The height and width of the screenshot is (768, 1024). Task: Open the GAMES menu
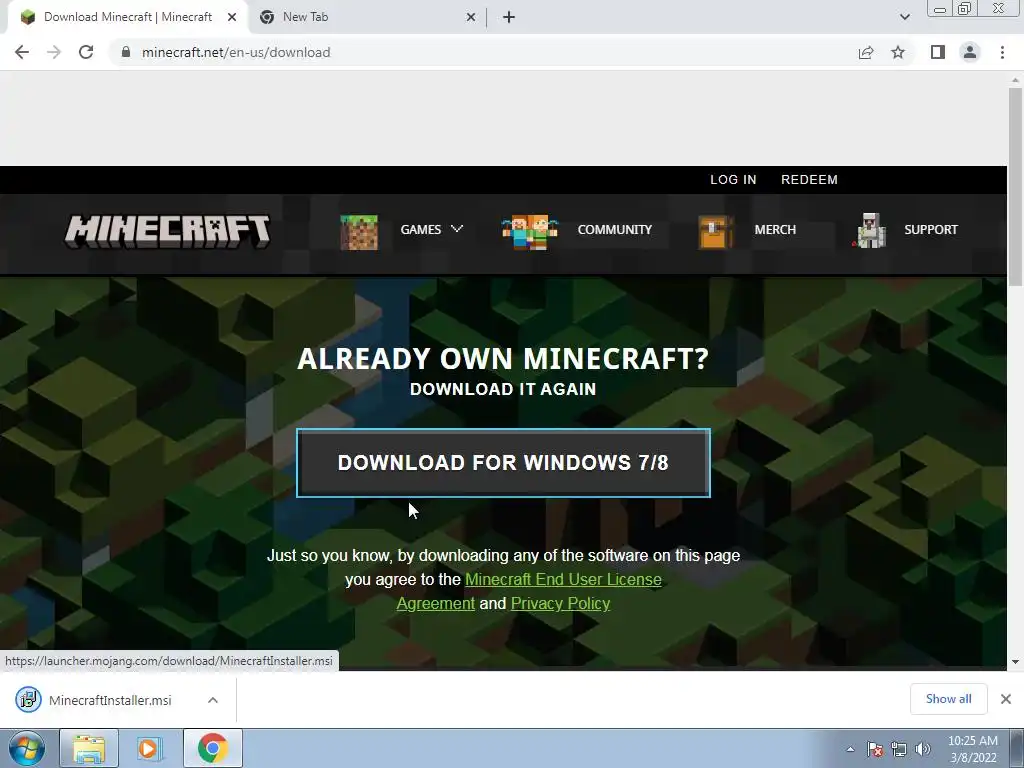[421, 229]
